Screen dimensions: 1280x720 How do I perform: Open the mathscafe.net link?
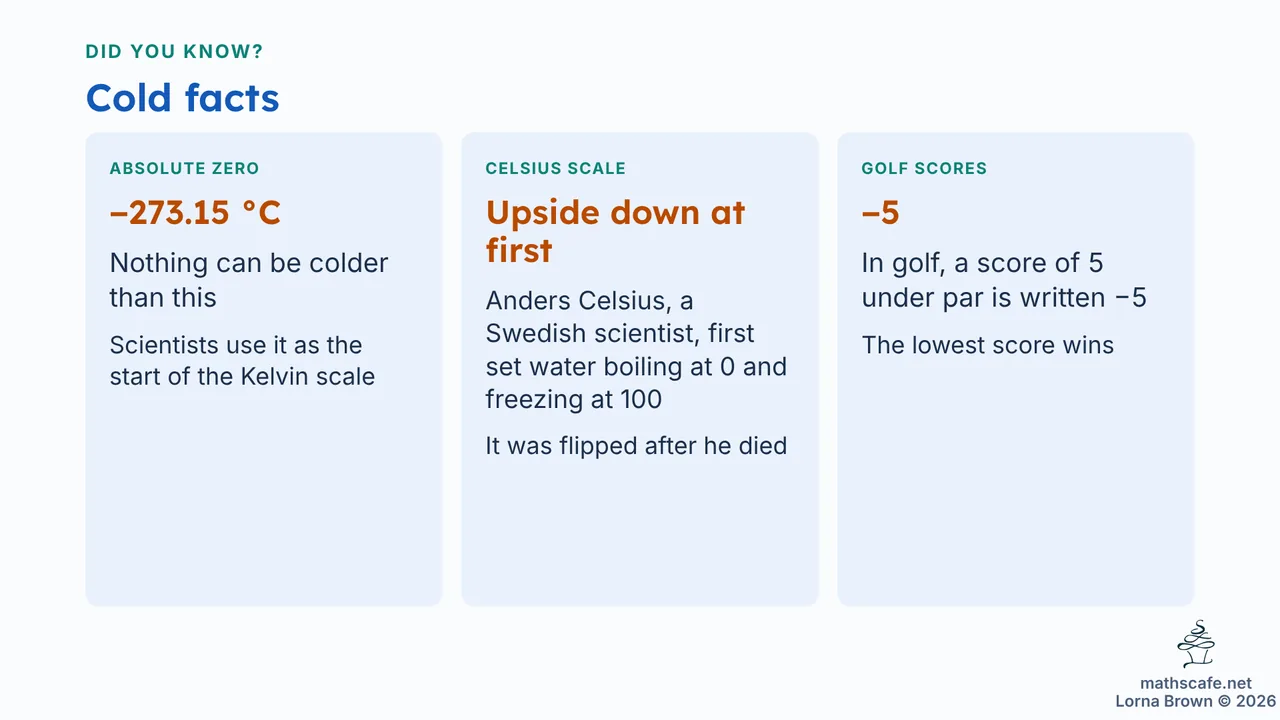click(x=1196, y=683)
